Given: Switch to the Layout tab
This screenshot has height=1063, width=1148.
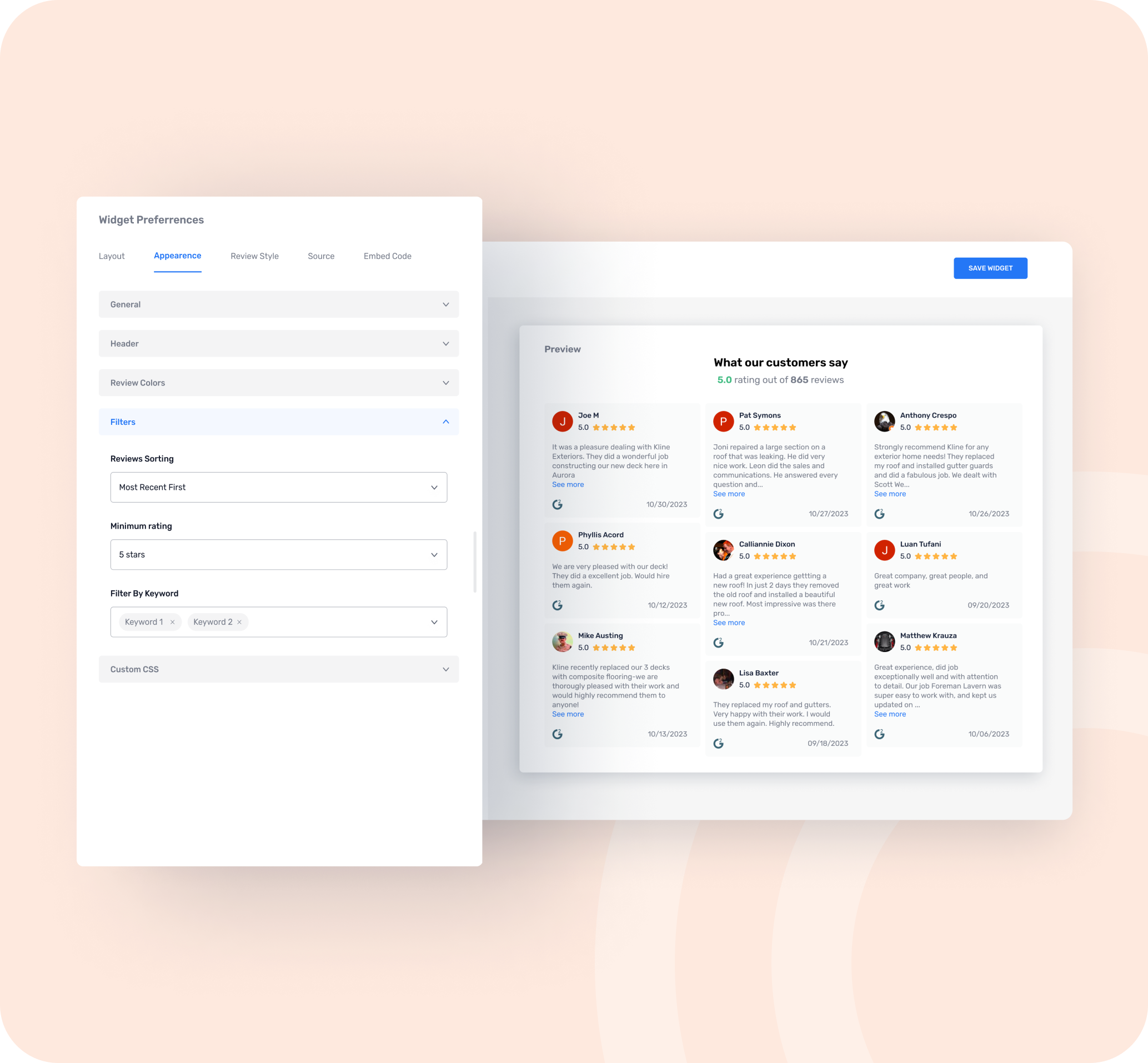Looking at the screenshot, I should tap(111, 256).
